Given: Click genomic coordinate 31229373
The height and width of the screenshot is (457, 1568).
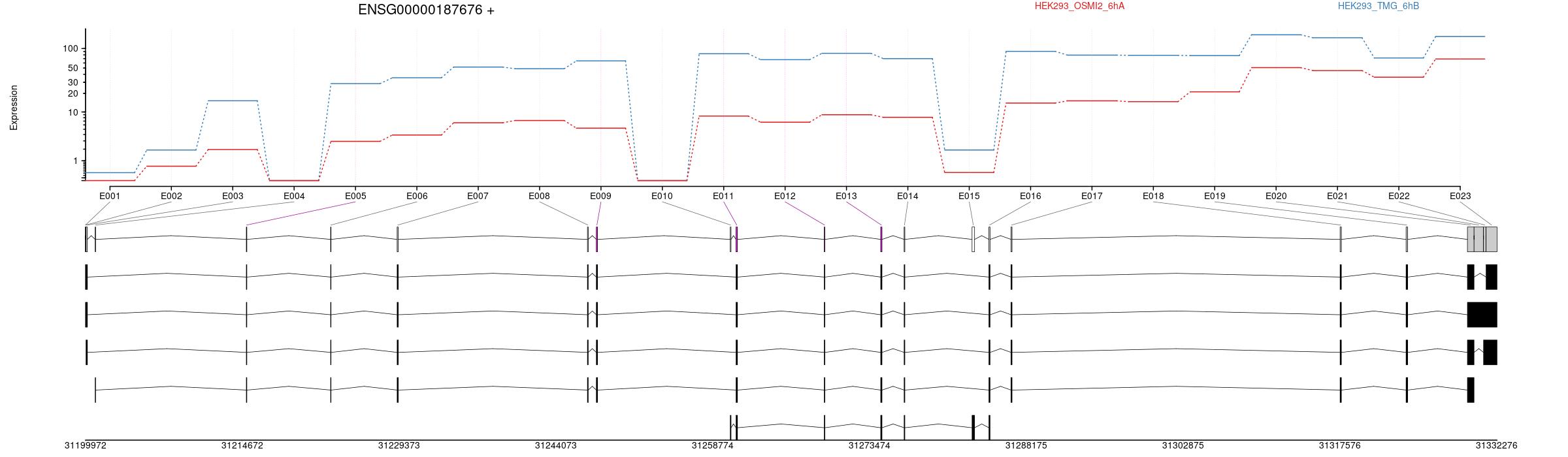Looking at the screenshot, I should [399, 446].
